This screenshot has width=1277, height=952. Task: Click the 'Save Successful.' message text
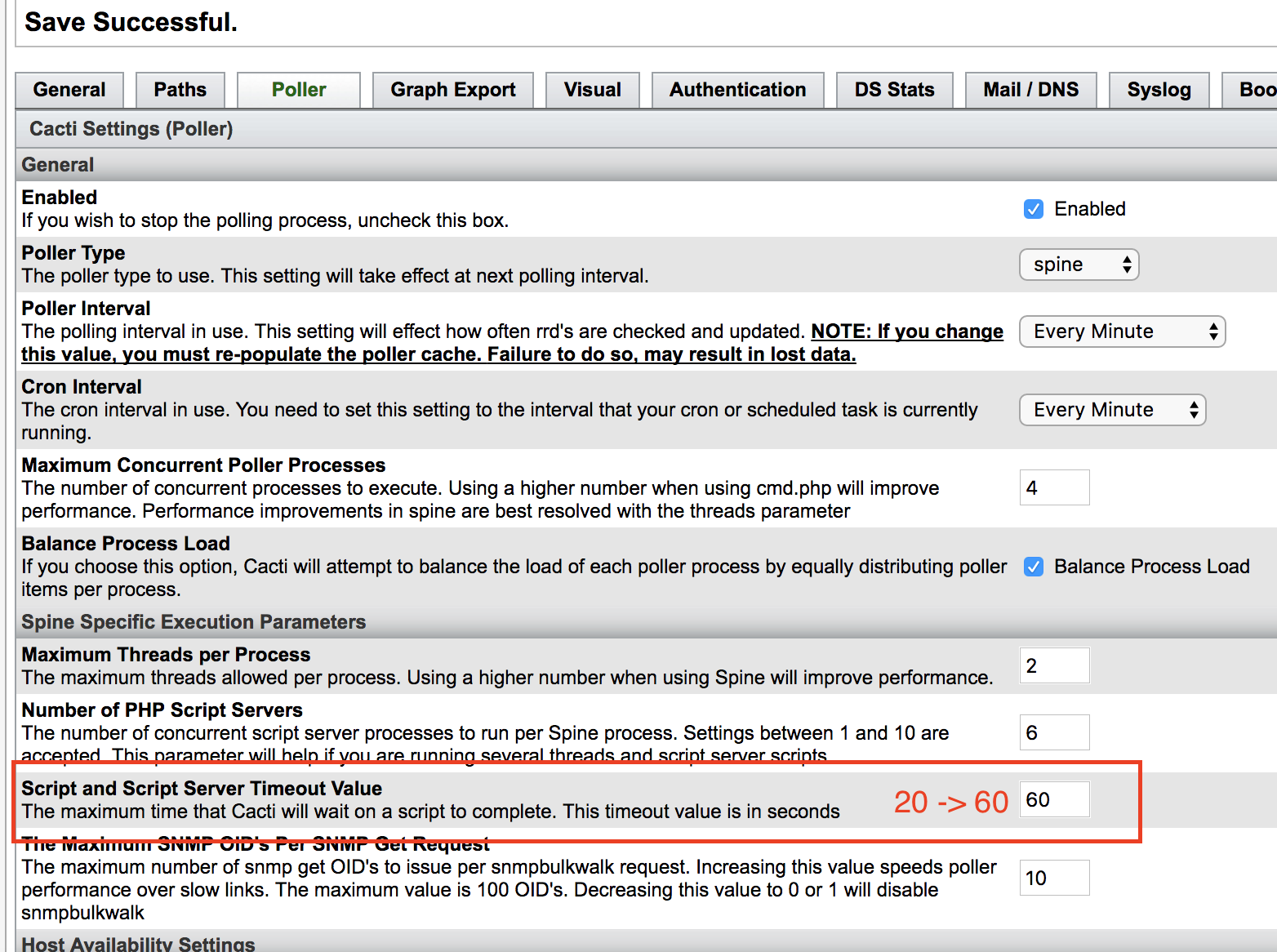[x=131, y=22]
